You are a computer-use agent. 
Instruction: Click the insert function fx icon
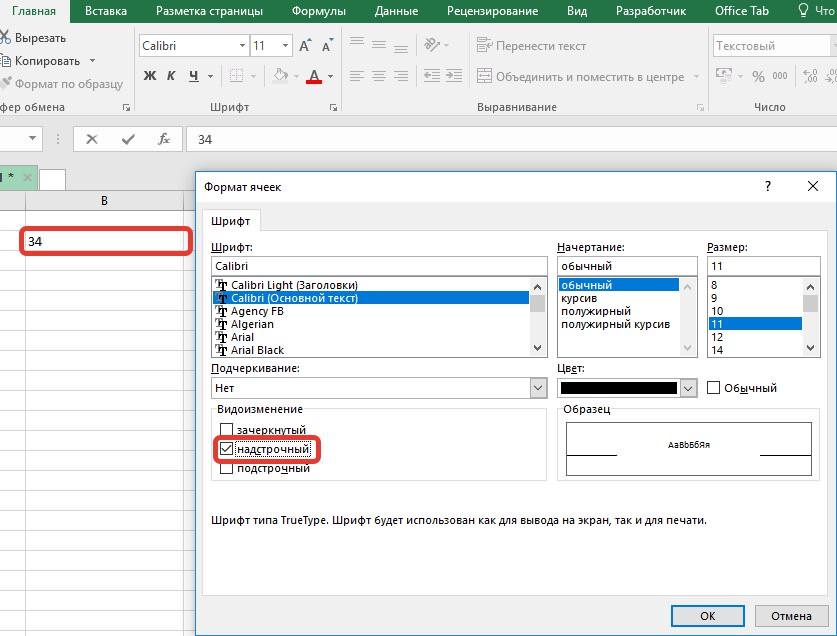(165, 139)
